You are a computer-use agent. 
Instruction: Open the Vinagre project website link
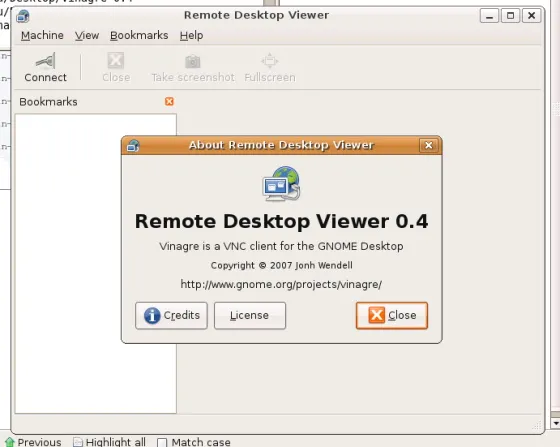click(x=281, y=284)
